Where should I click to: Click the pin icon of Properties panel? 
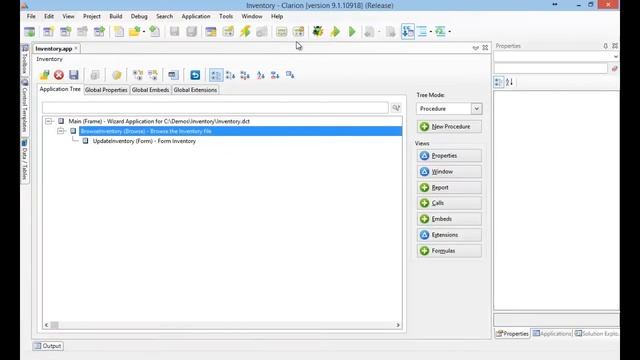point(606,46)
